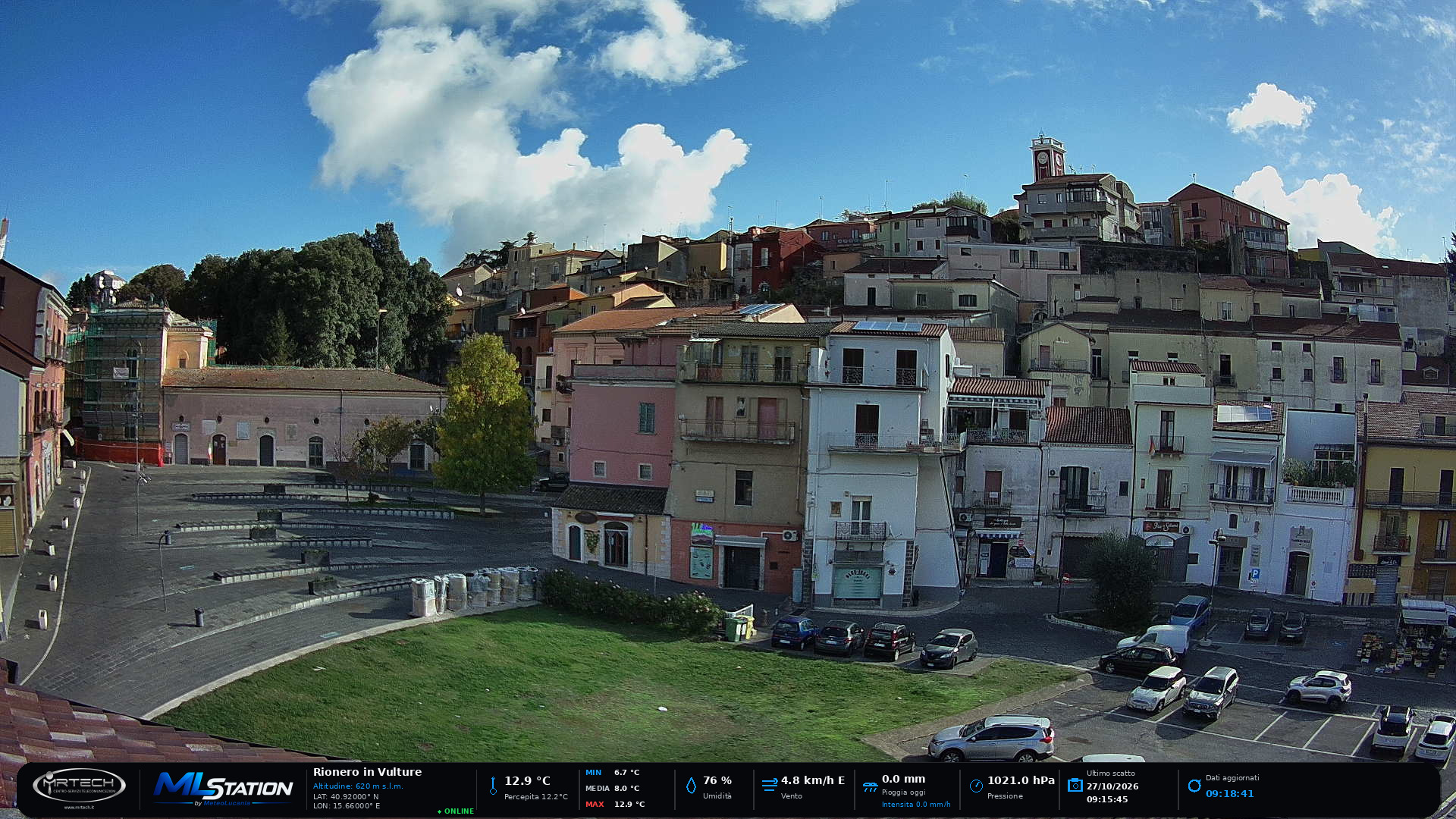Click the 0.0 mm rain today value

903,780
